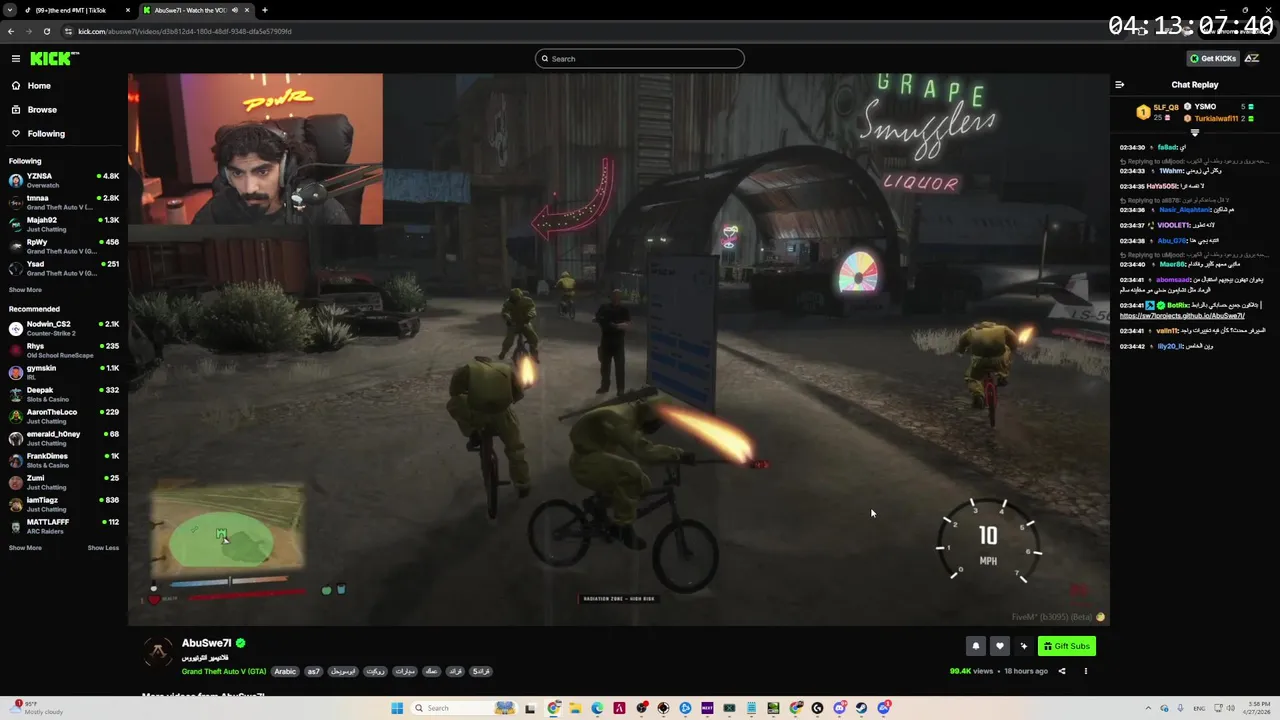Collapse the Chat Replay panel
The width and height of the screenshot is (1280, 720).
click(1120, 85)
